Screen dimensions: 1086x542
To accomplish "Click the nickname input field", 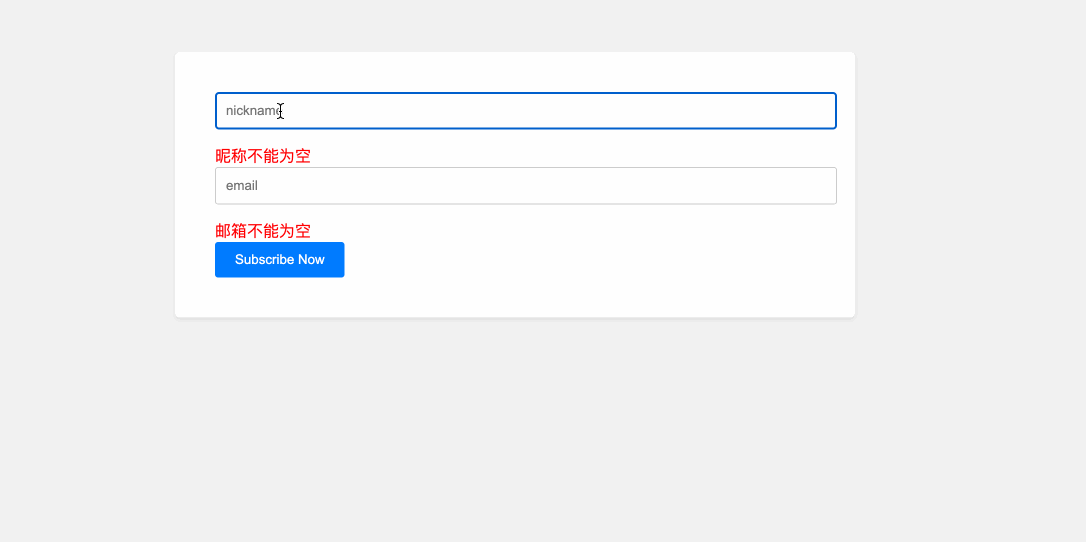I will pyautogui.click(x=525, y=111).
